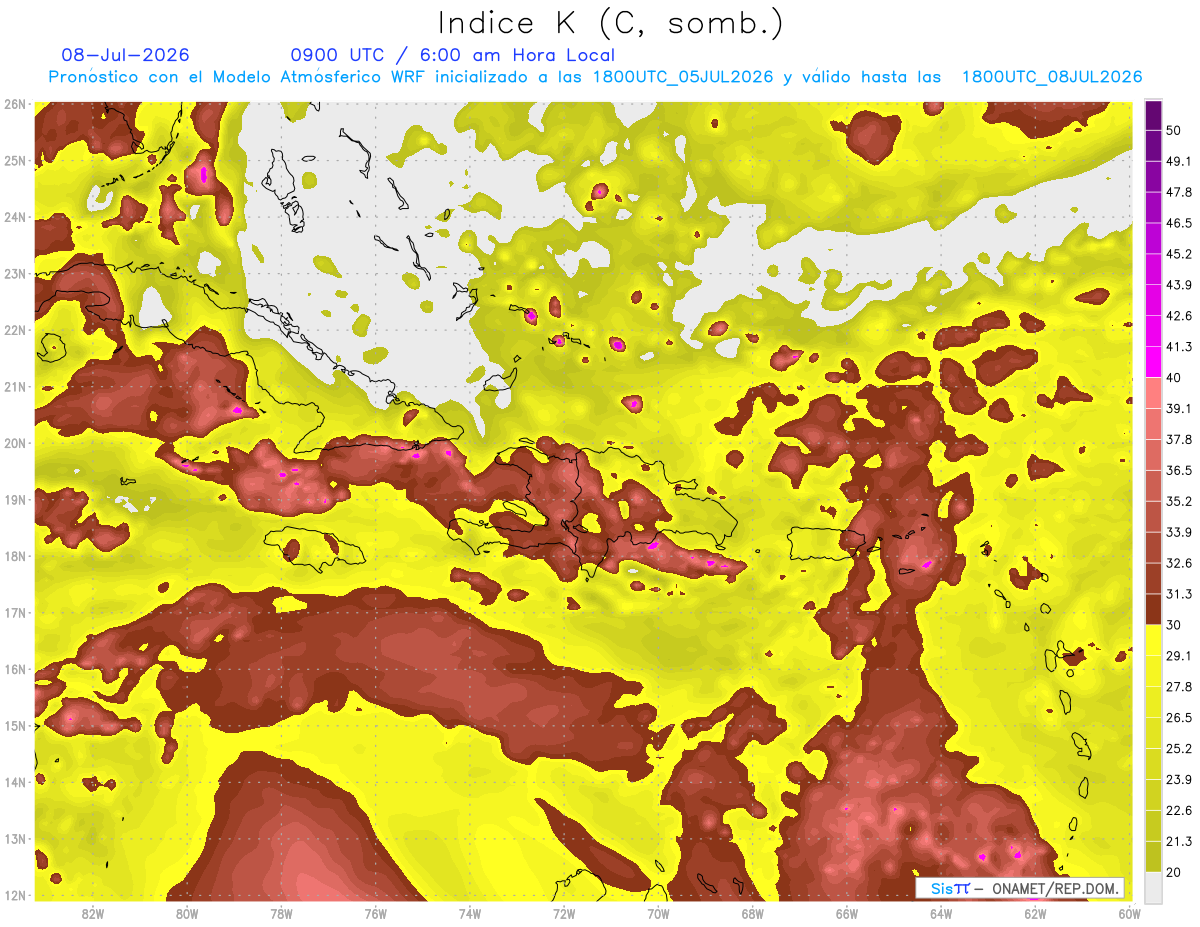Select the 21N latitude label
Image resolution: width=1200 pixels, height=927 pixels.
[x=15, y=387]
